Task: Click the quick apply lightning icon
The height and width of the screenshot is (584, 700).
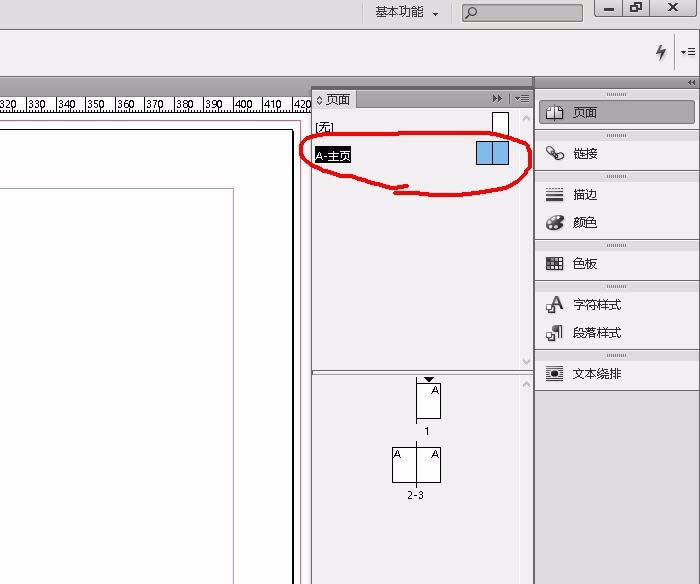Action: point(661,52)
